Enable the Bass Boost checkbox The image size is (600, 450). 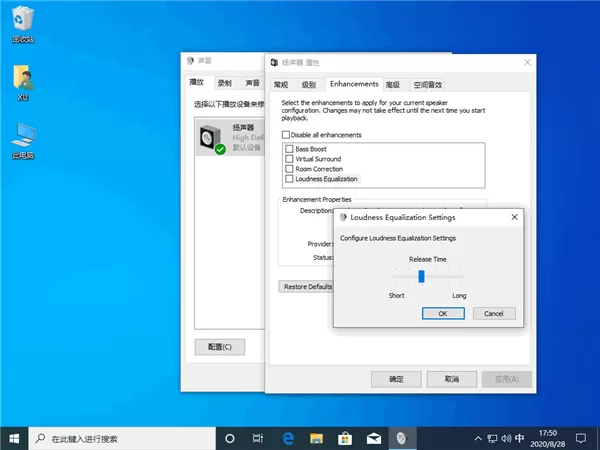[x=290, y=149]
